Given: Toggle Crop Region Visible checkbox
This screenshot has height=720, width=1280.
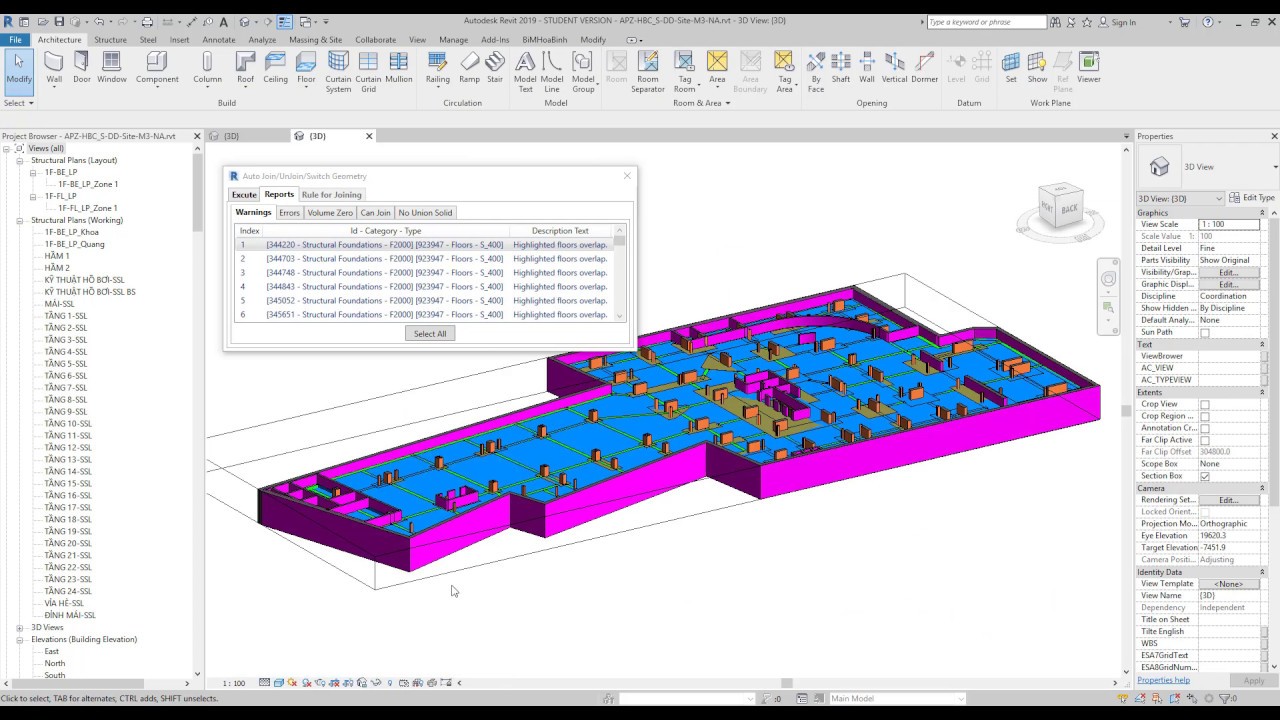Looking at the screenshot, I should (1204, 417).
